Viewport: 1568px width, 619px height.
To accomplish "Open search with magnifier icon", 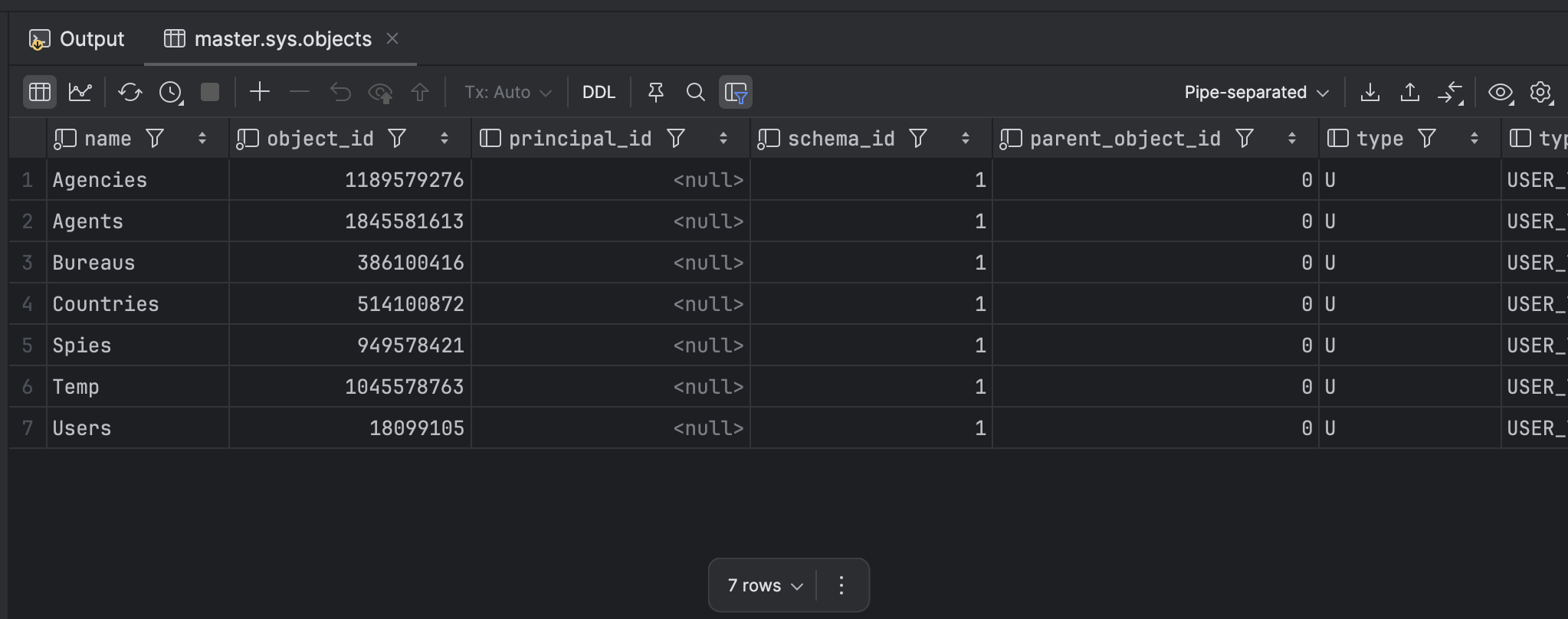I will 695,93.
